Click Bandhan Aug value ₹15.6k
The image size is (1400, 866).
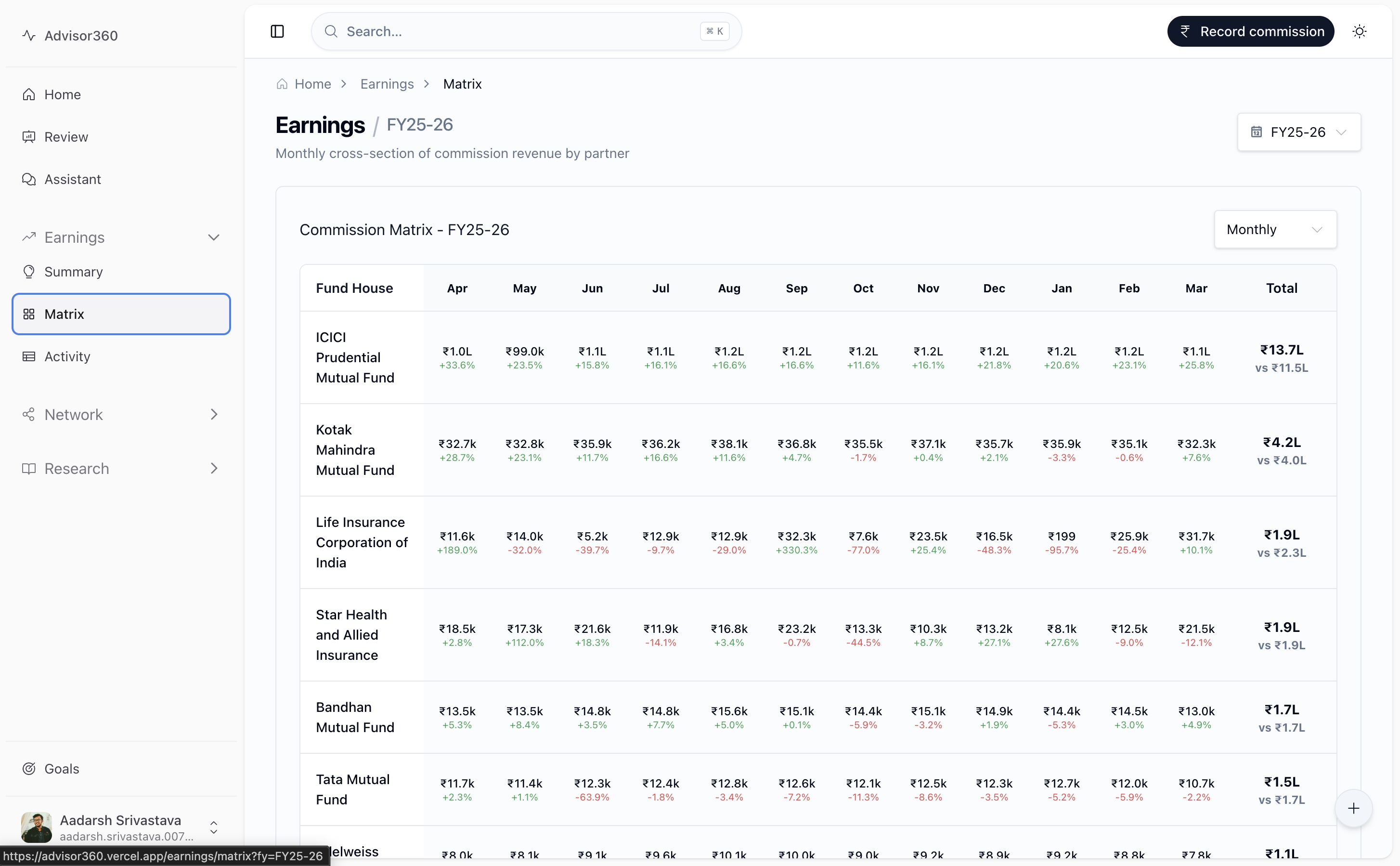coord(728,711)
